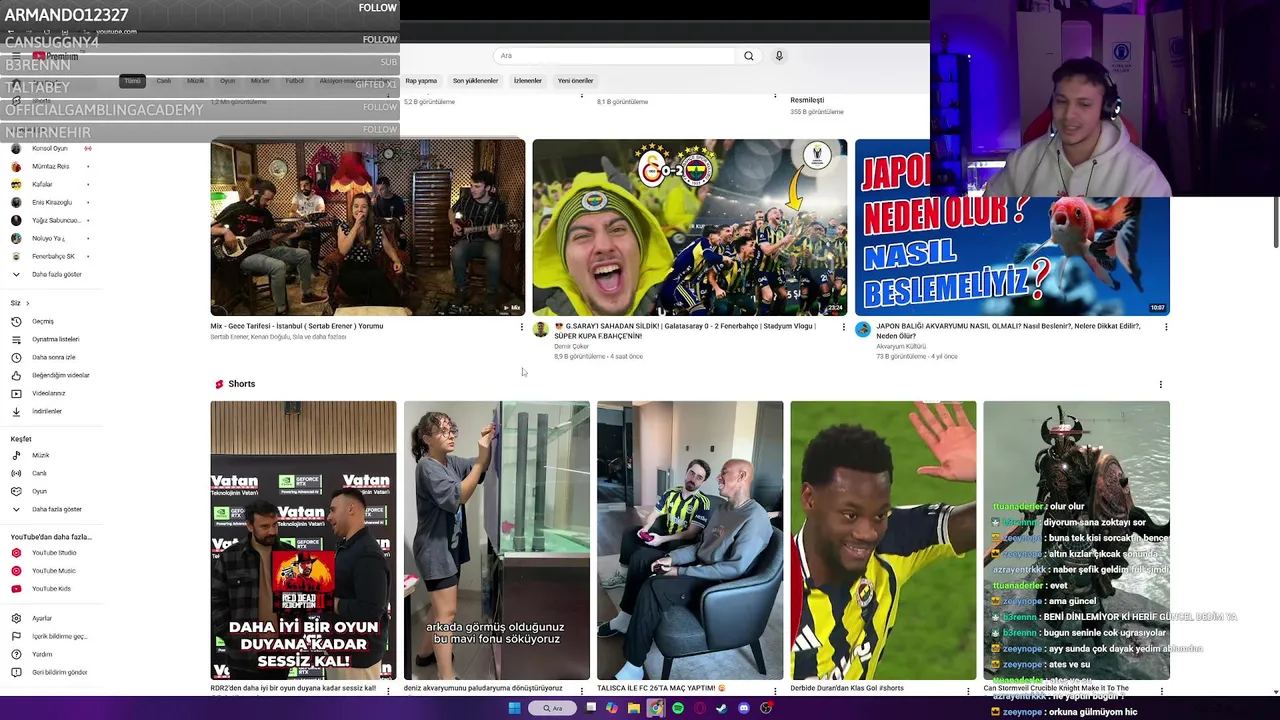Open İçerik bildirme geçmişi report history

point(50,636)
